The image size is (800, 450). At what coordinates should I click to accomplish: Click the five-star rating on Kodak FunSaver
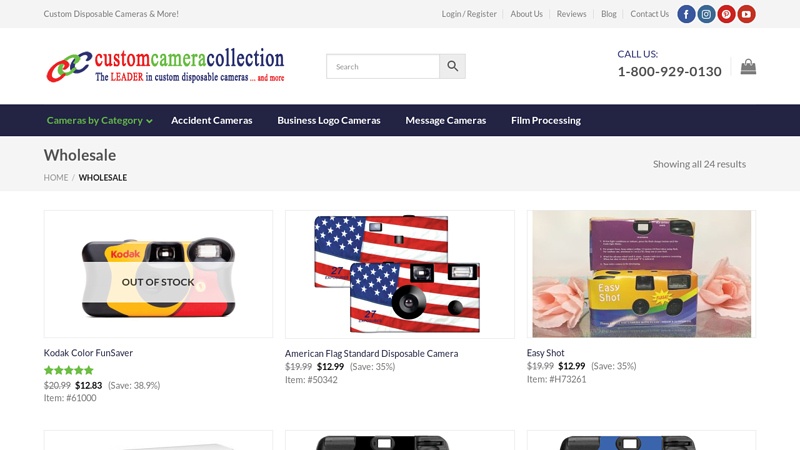pos(69,370)
